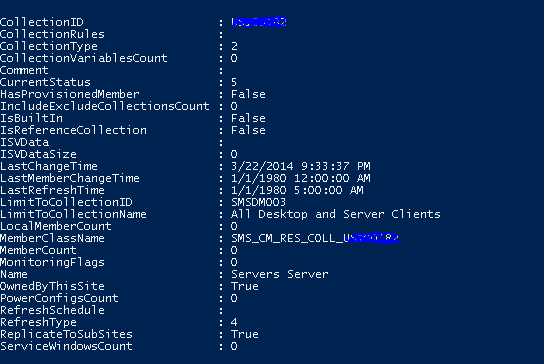Viewport: 544px width, 364px height.
Task: Click IncludeExcludeCollectionsCount label
Action: pyautogui.click(x=105, y=106)
